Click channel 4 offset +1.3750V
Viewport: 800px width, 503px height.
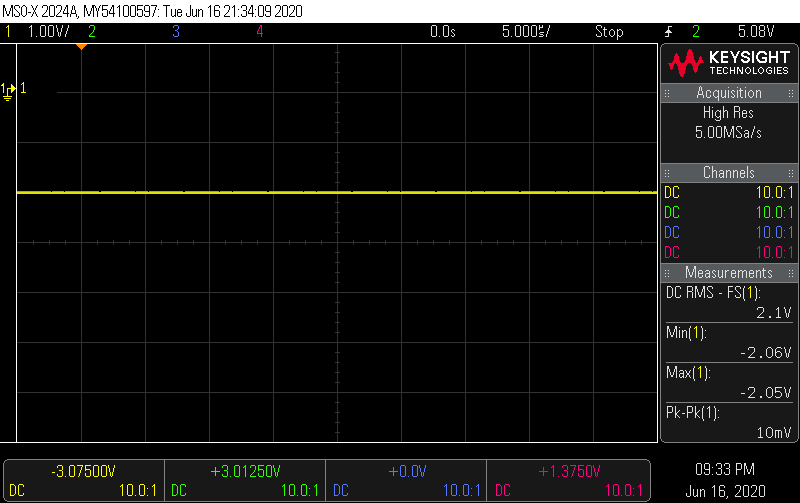tap(569, 471)
